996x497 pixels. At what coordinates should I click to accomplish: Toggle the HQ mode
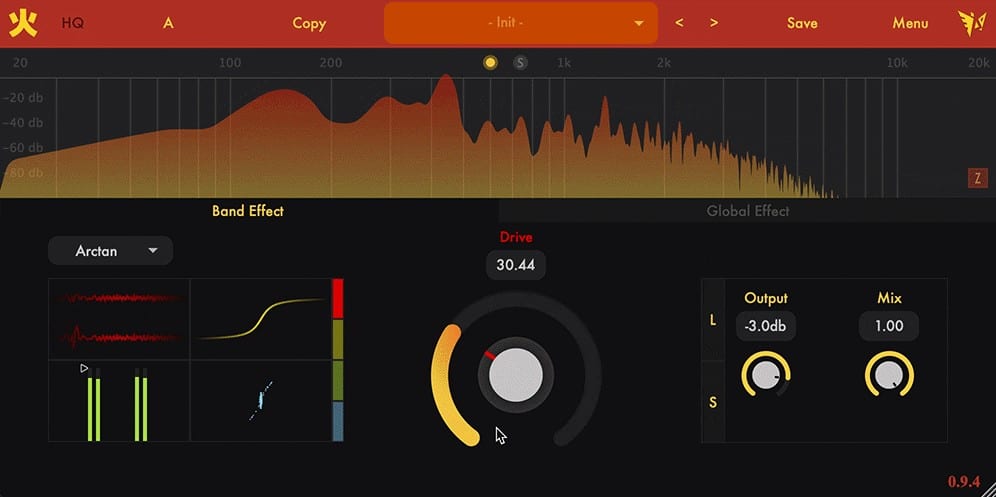click(73, 23)
